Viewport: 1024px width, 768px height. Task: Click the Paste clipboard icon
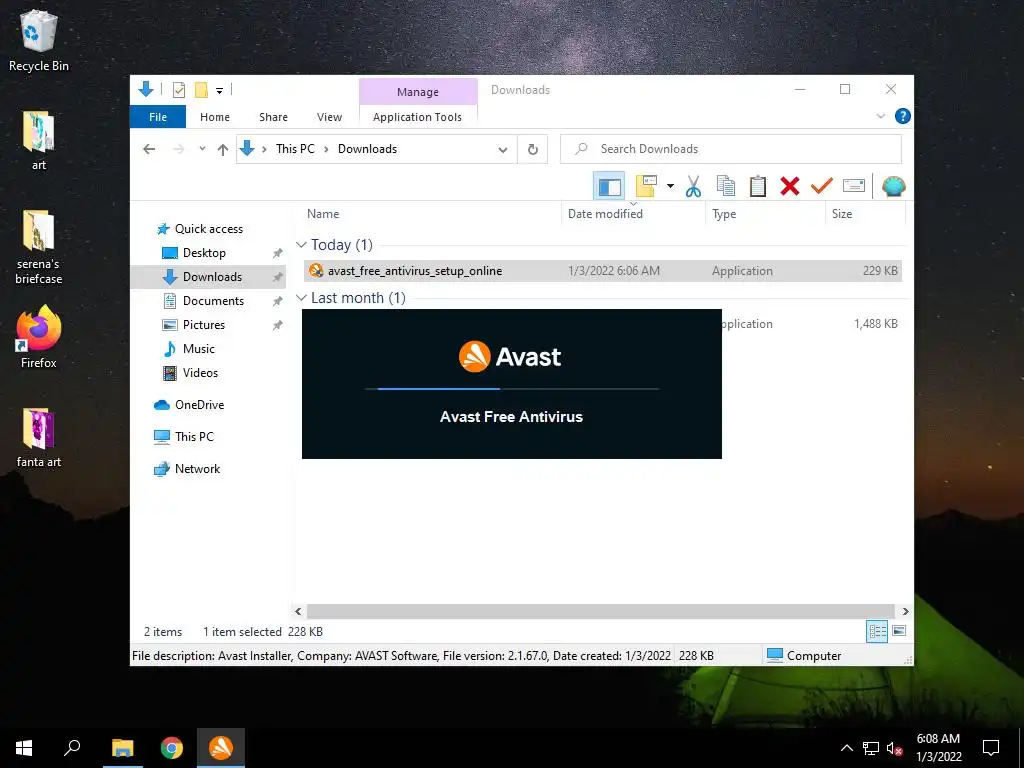tap(758, 186)
